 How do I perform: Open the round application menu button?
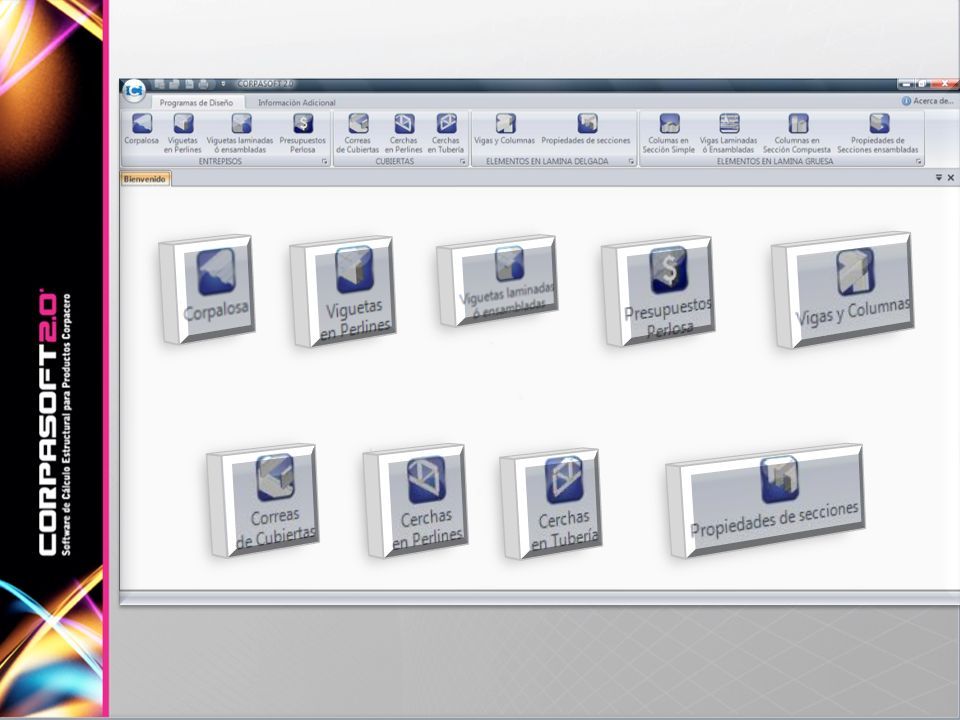tap(134, 91)
